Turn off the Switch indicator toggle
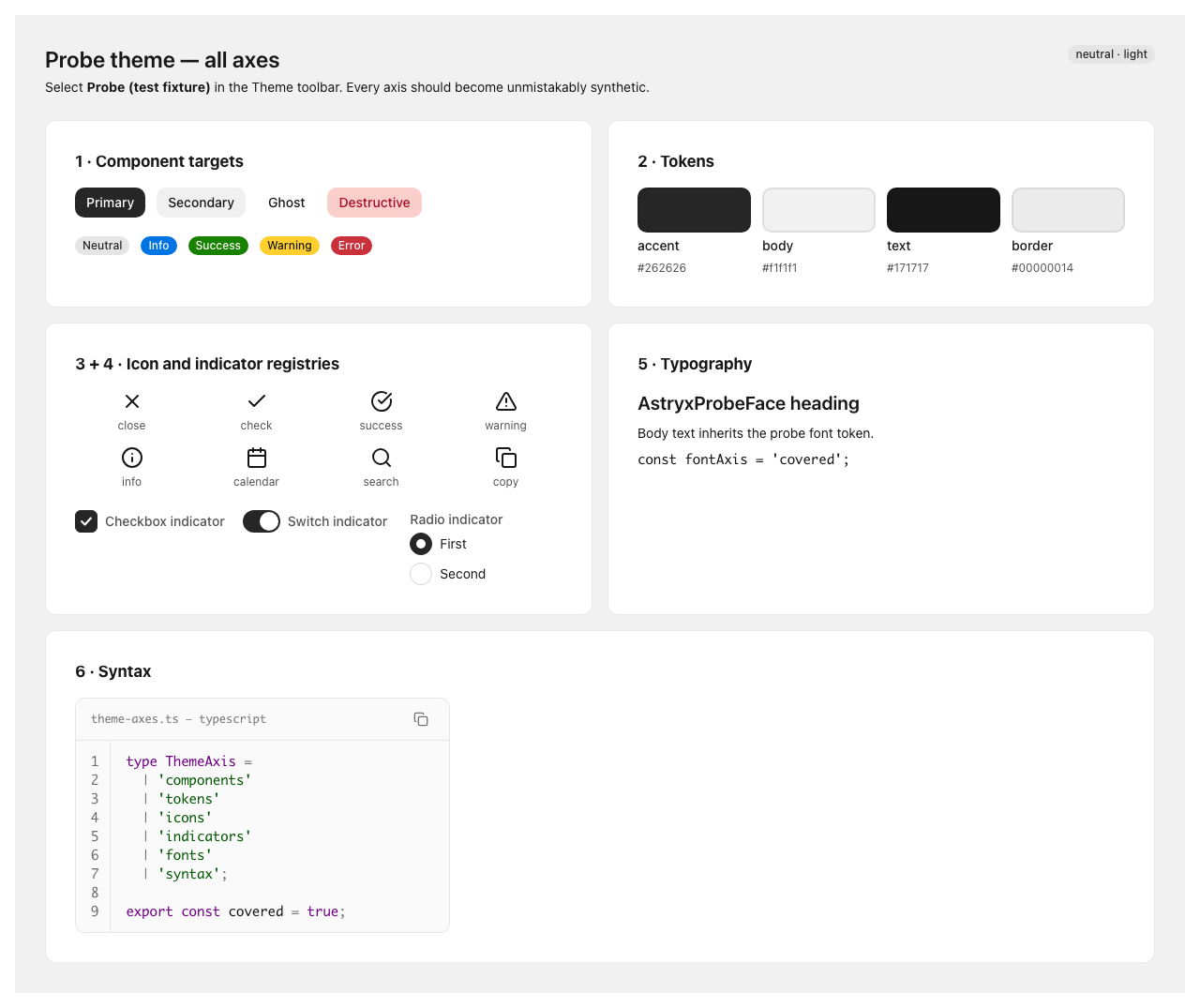This screenshot has height=1008, width=1200. 262,521
